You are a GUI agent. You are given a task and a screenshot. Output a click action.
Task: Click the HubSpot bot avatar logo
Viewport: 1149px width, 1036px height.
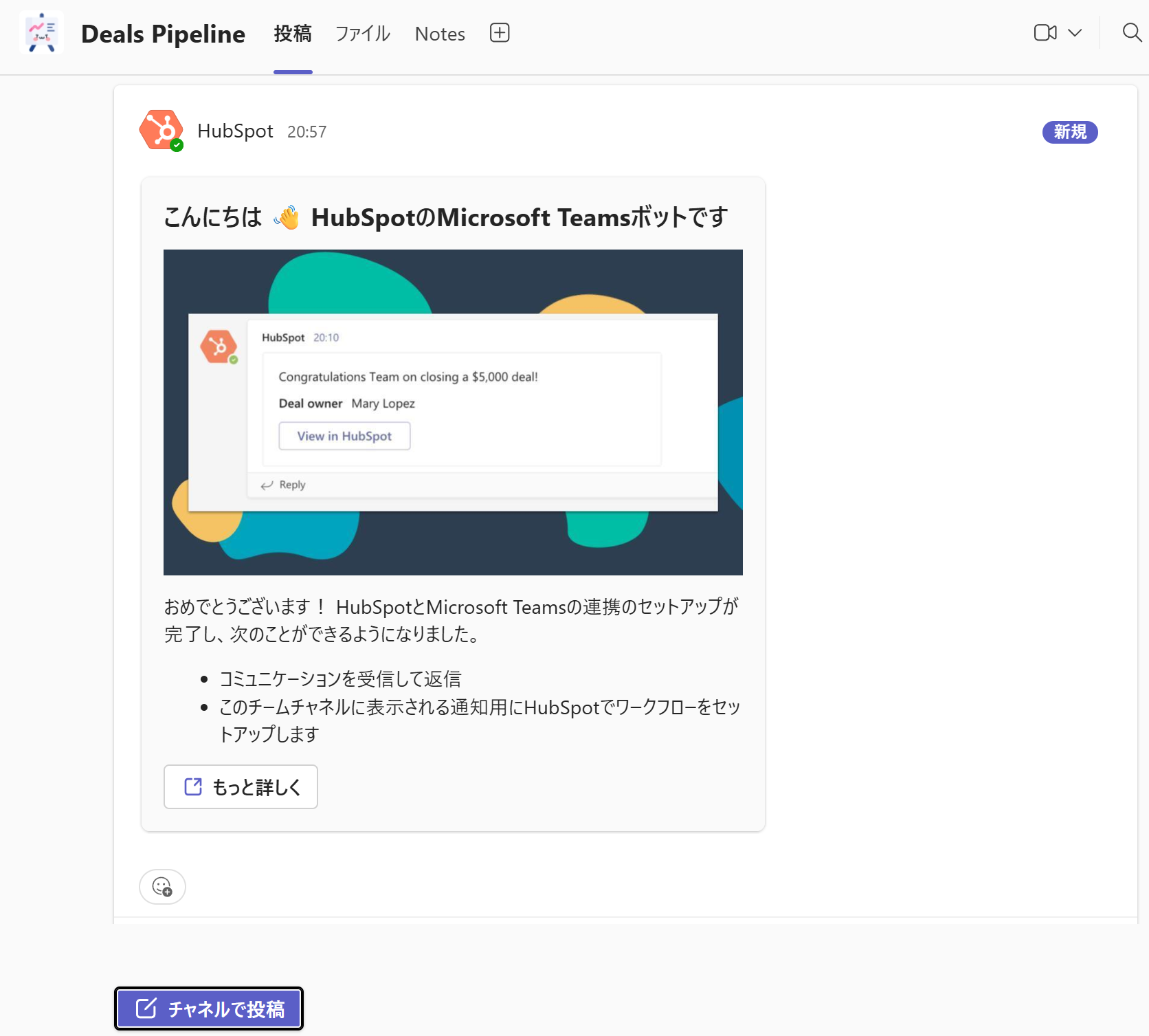pyautogui.click(x=161, y=130)
